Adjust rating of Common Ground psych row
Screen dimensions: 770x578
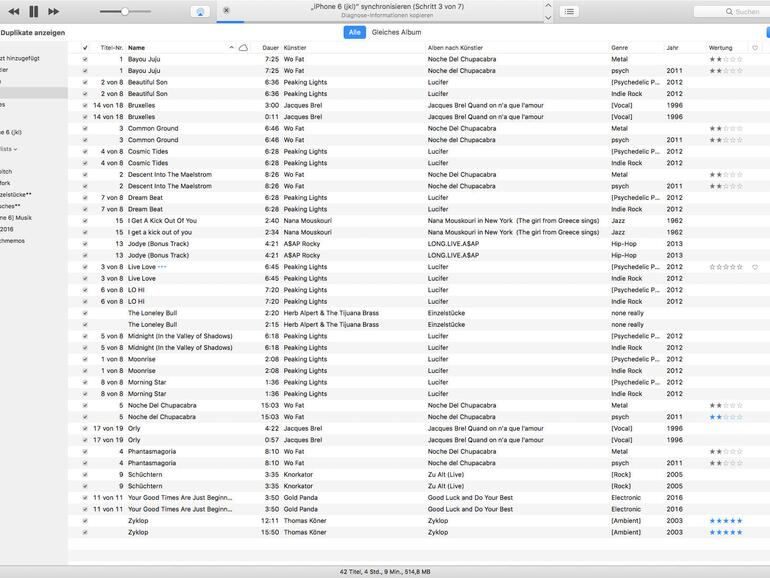tap(726, 140)
